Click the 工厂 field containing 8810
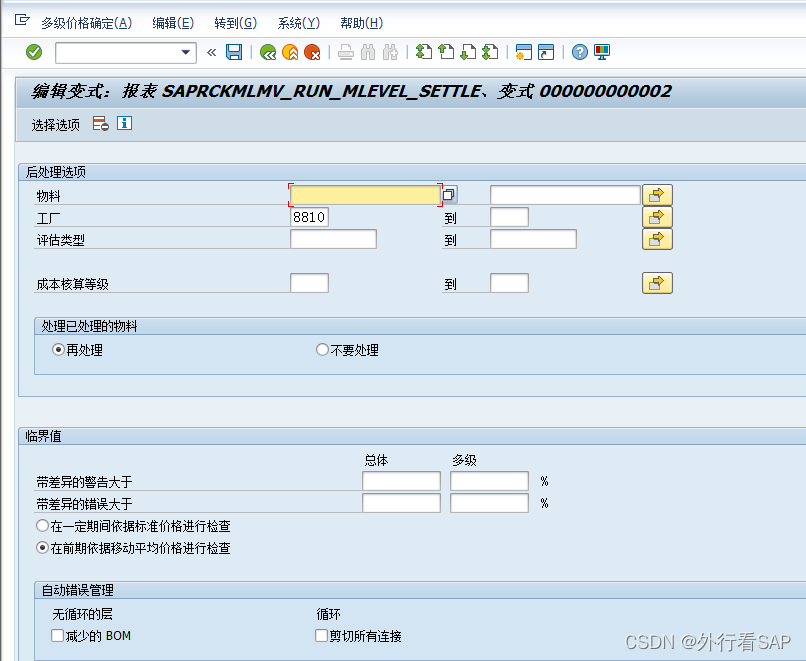This screenshot has height=661, width=806. click(x=309, y=217)
